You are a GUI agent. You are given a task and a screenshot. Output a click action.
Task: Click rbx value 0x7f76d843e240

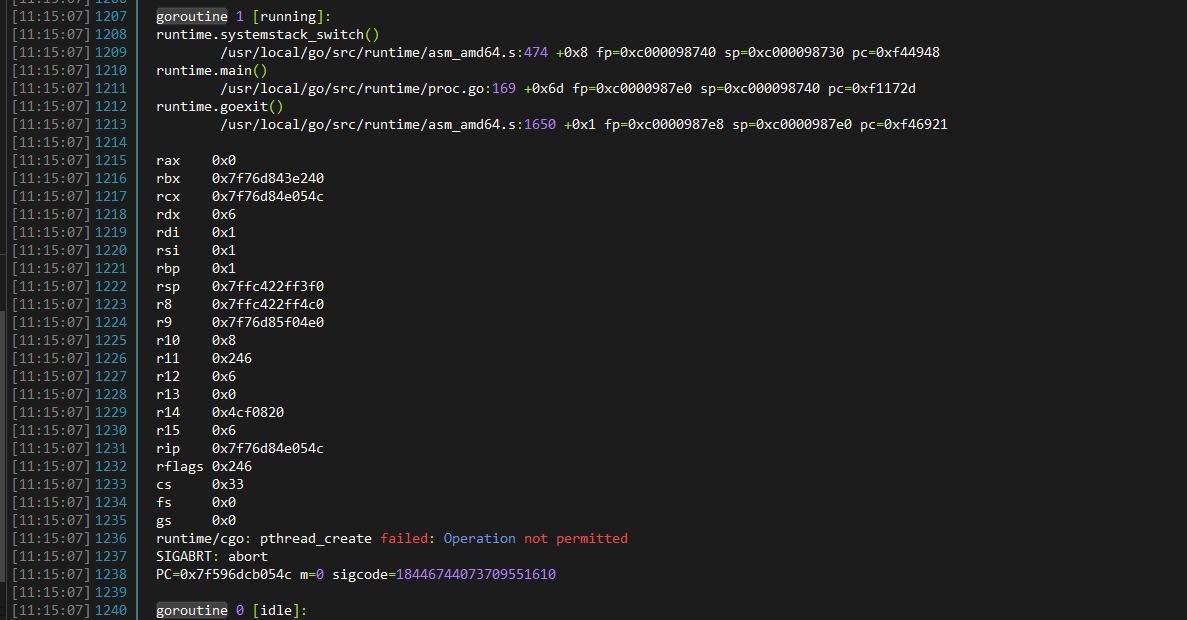pyautogui.click(x=268, y=179)
